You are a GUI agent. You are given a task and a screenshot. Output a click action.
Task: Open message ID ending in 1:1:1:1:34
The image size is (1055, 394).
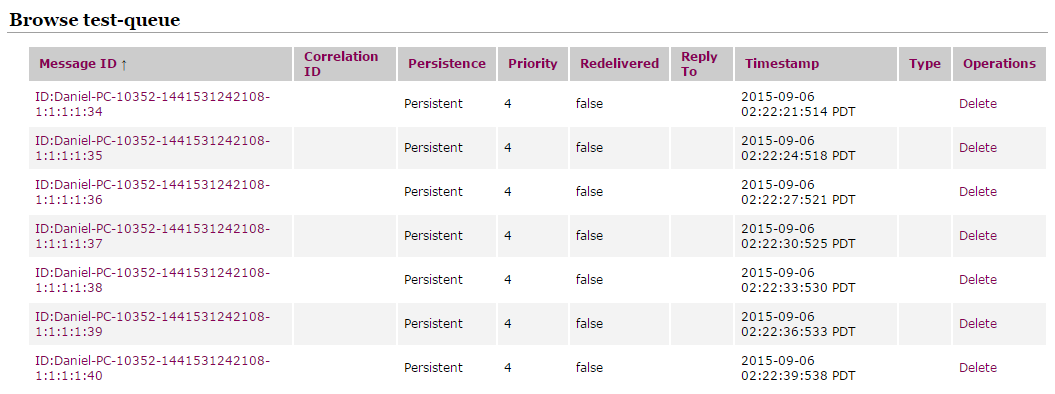(x=152, y=104)
